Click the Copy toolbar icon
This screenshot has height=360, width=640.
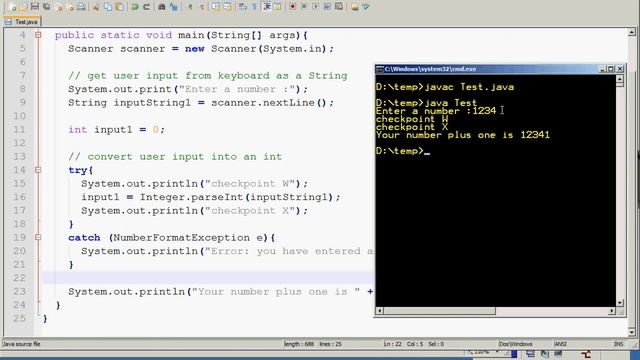[108, 7]
